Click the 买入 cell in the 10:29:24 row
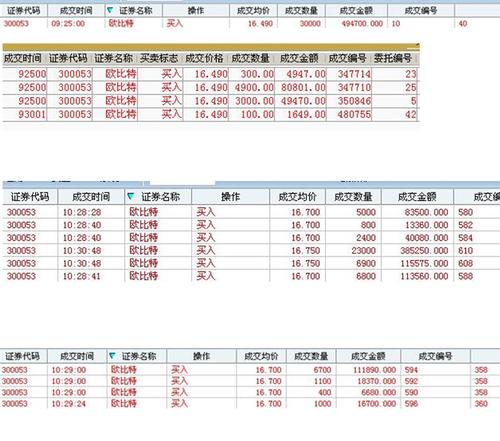The image size is (500, 441). pyautogui.click(x=179, y=404)
